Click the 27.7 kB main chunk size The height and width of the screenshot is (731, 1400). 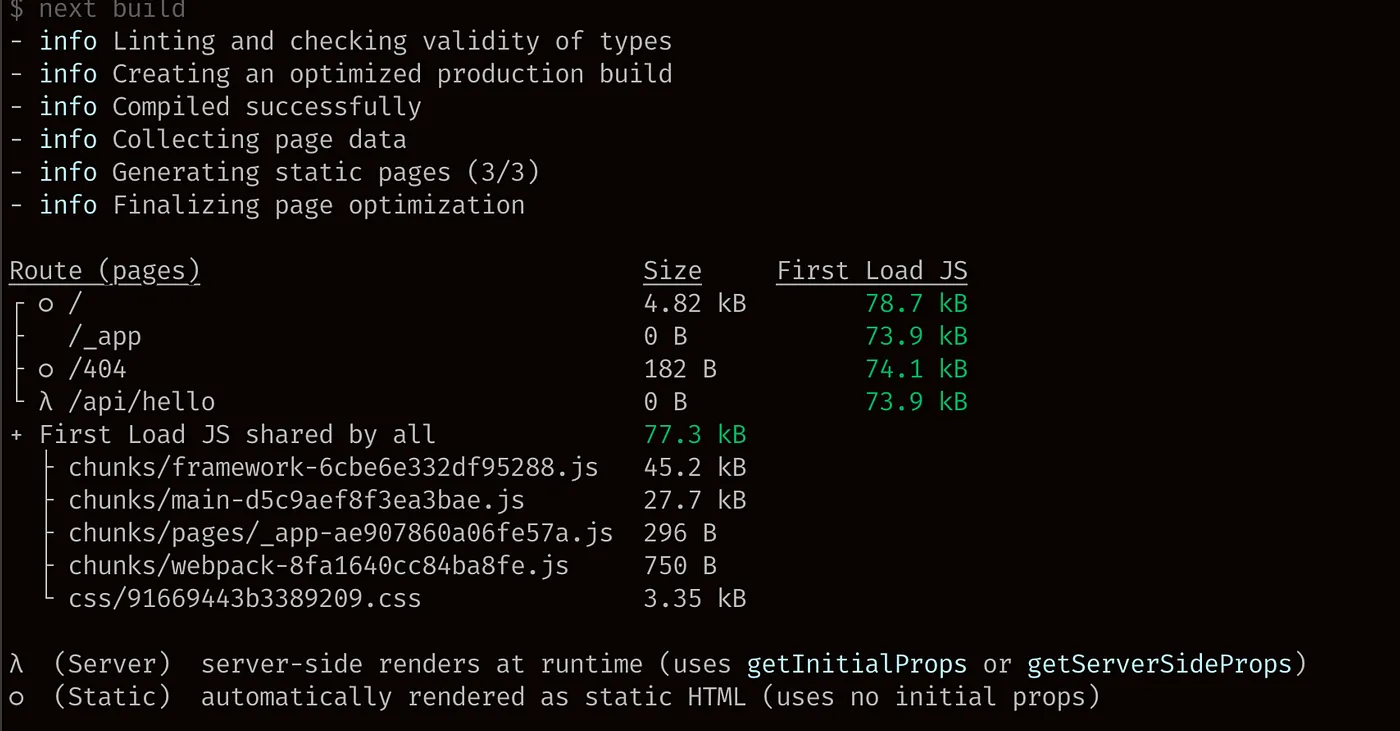(x=695, y=500)
